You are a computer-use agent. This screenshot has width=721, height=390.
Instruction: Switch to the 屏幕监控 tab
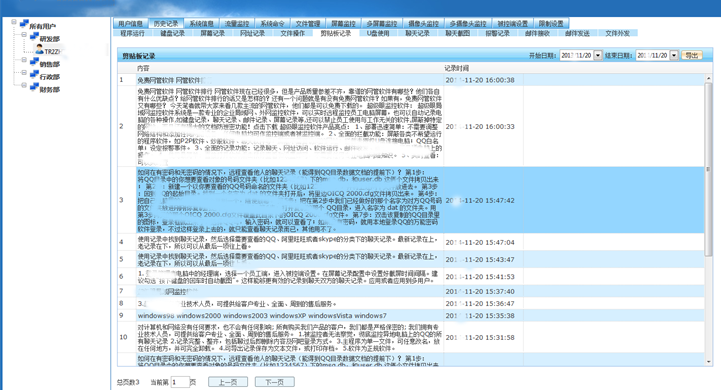(343, 23)
